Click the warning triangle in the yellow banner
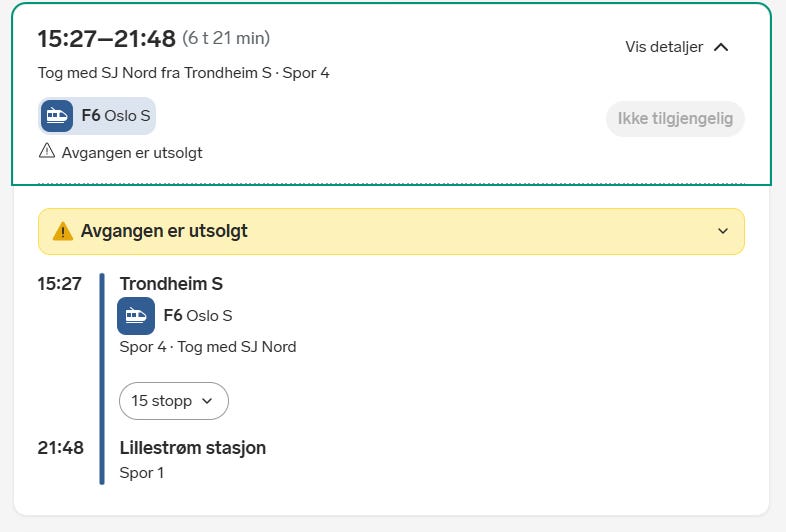 [63, 231]
